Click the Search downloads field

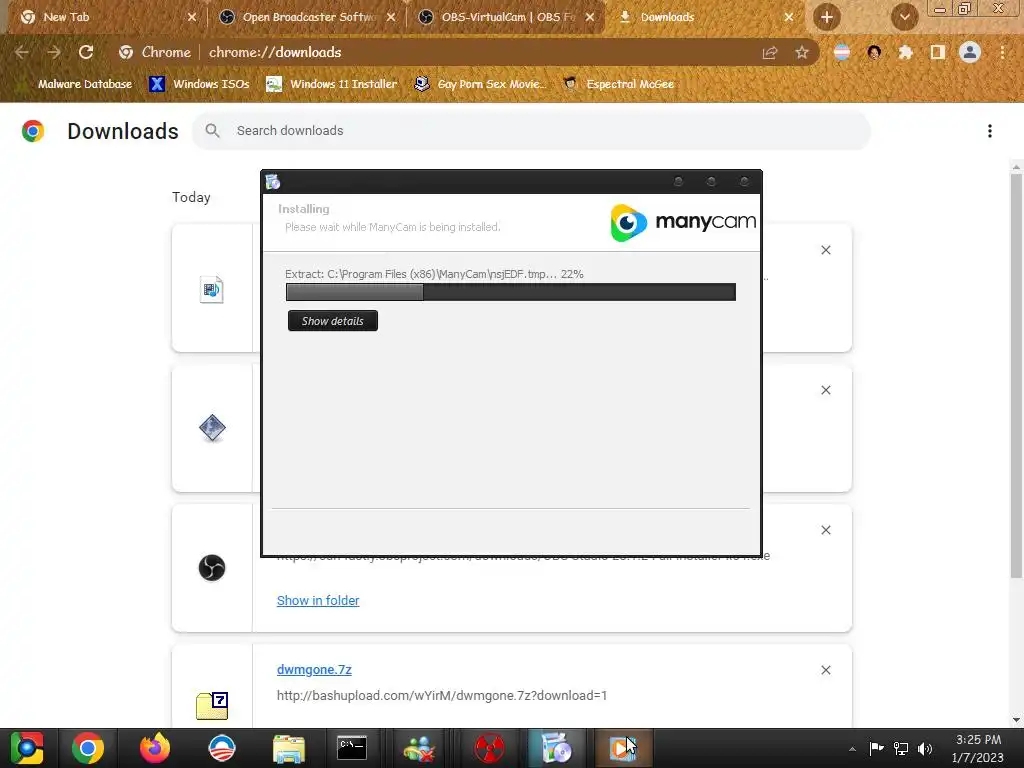click(531, 131)
